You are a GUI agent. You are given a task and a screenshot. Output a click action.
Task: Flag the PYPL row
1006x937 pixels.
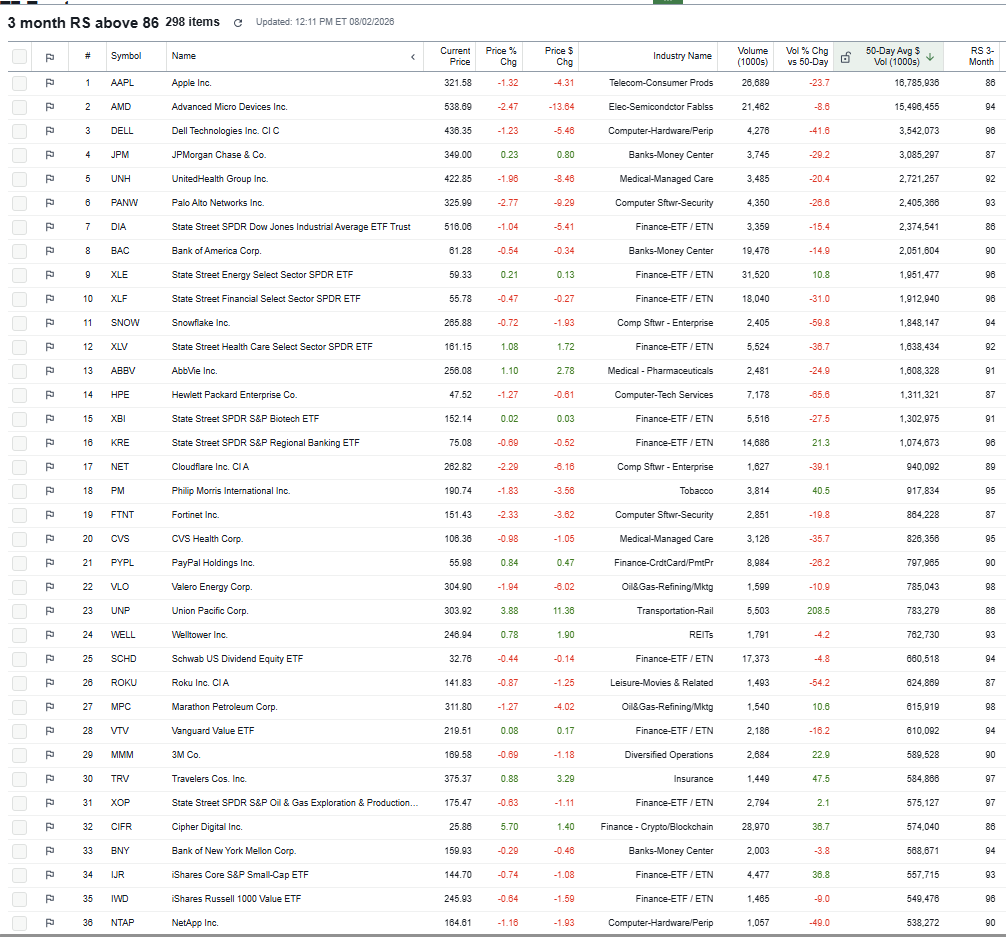(50, 563)
